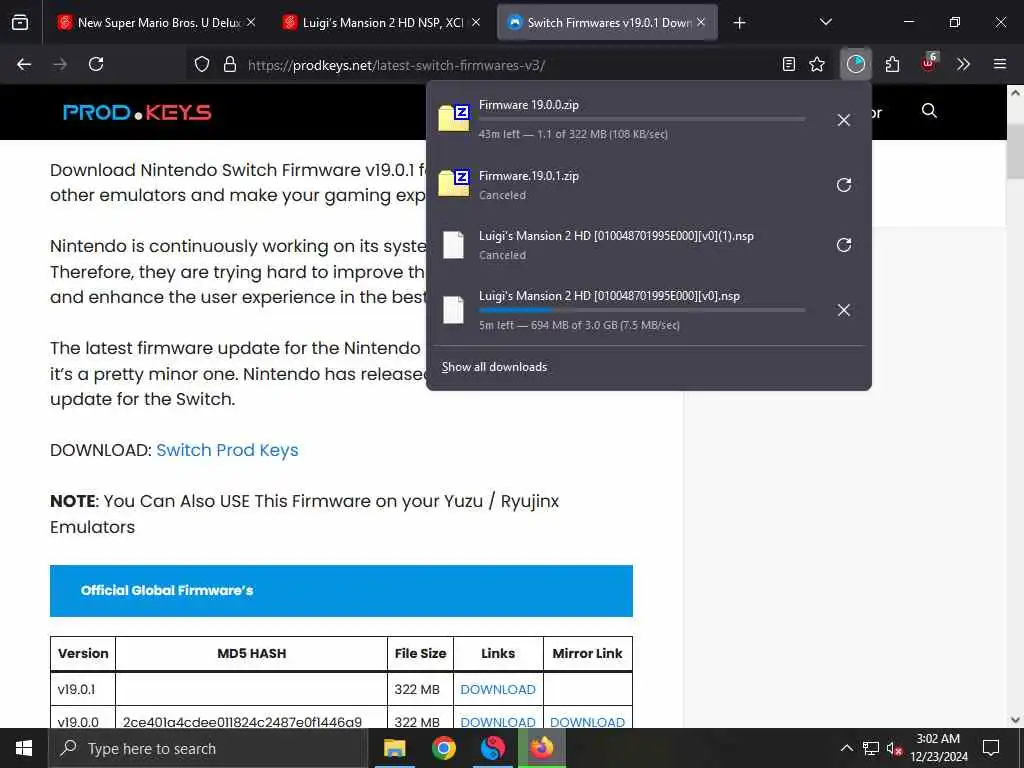
Task: Click Firmware 19.0.0.zip progress bar
Action: tap(642, 120)
